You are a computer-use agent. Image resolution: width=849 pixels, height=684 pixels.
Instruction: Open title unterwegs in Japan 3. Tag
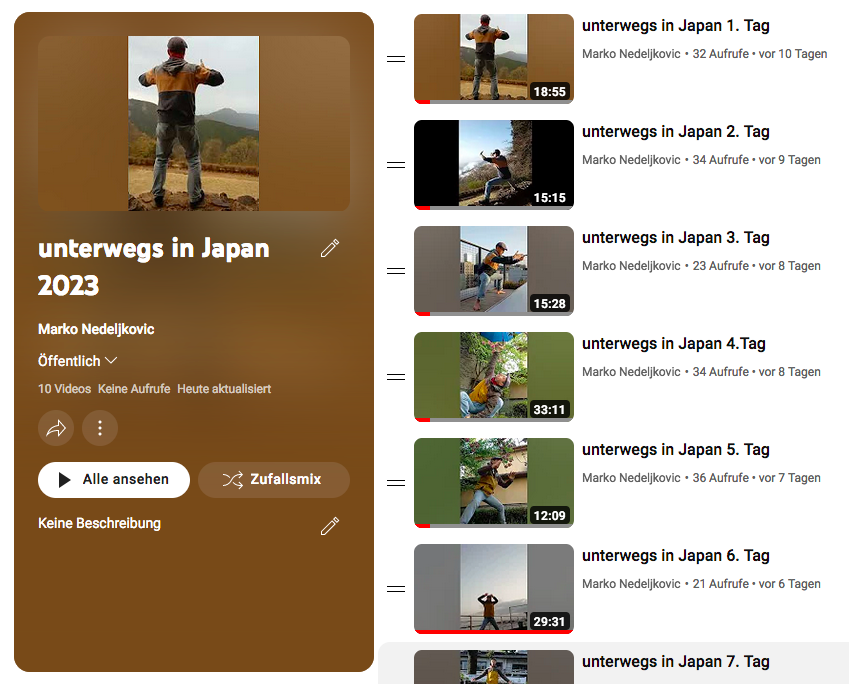pyautogui.click(x=676, y=238)
